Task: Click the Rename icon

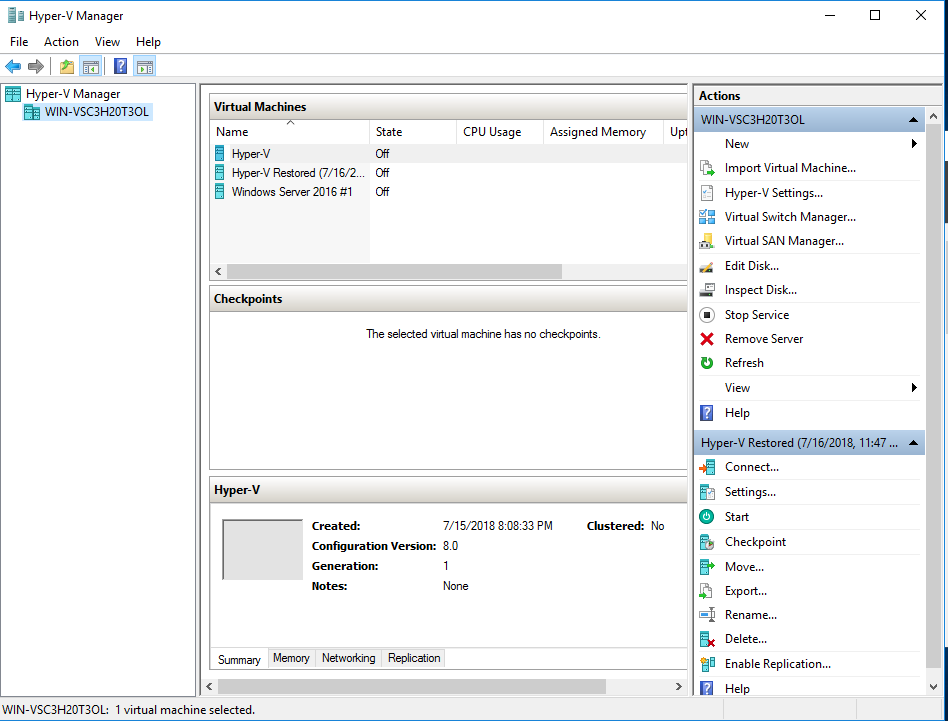Action: pos(707,615)
